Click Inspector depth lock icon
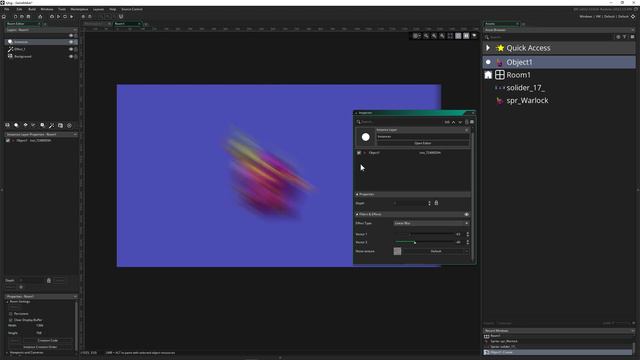The image size is (640, 360). (x=436, y=203)
